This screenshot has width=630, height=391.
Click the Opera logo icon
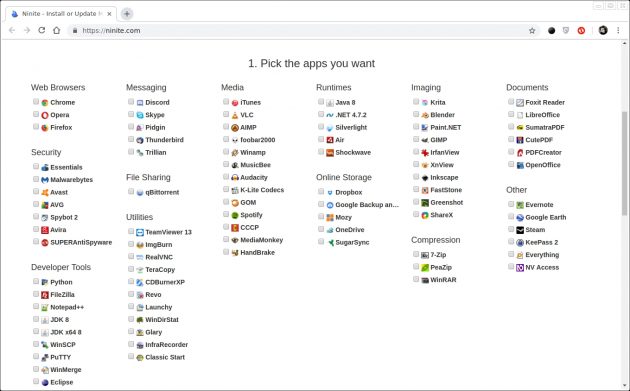[x=45, y=115]
